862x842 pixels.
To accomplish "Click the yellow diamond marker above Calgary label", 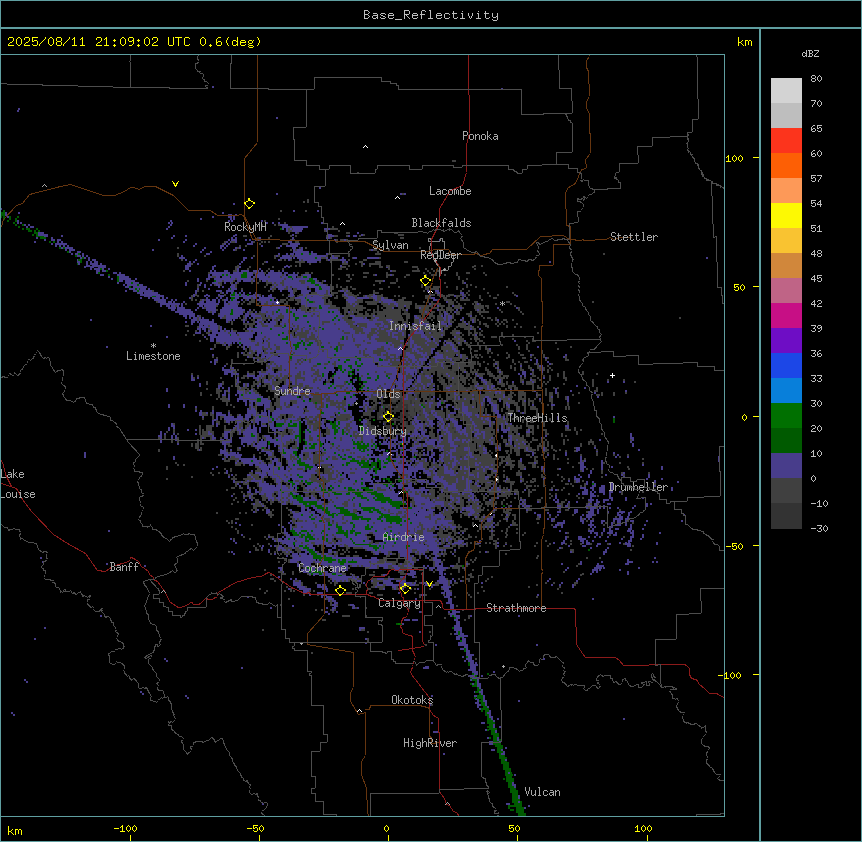I will point(405,589).
